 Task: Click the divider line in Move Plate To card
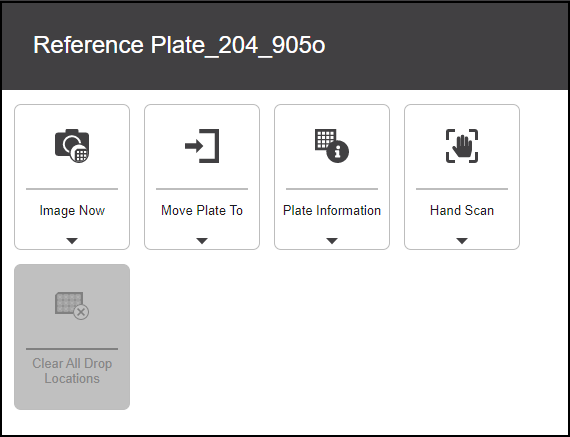point(202,189)
